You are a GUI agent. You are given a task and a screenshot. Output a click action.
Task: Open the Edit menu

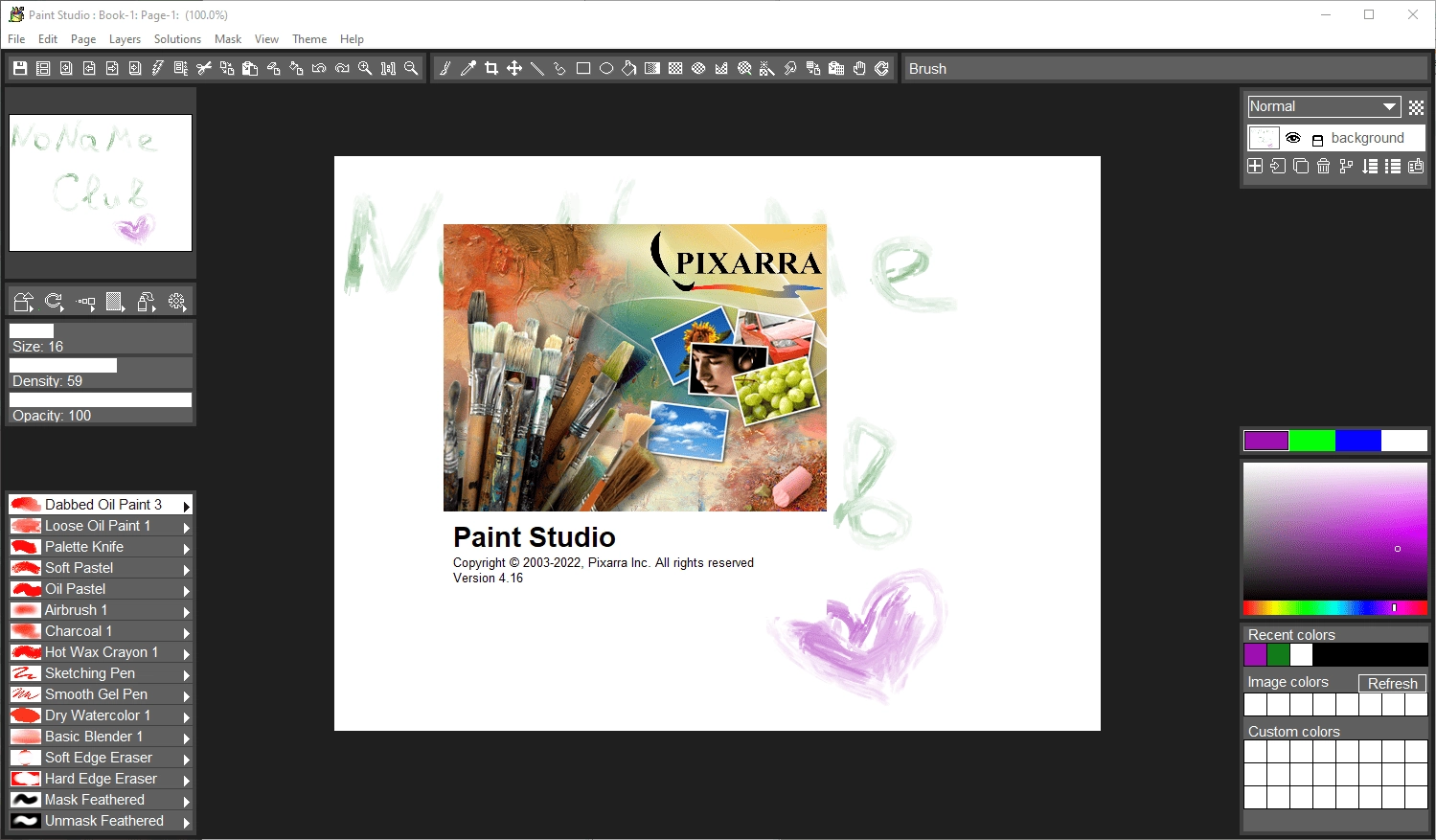[x=48, y=39]
